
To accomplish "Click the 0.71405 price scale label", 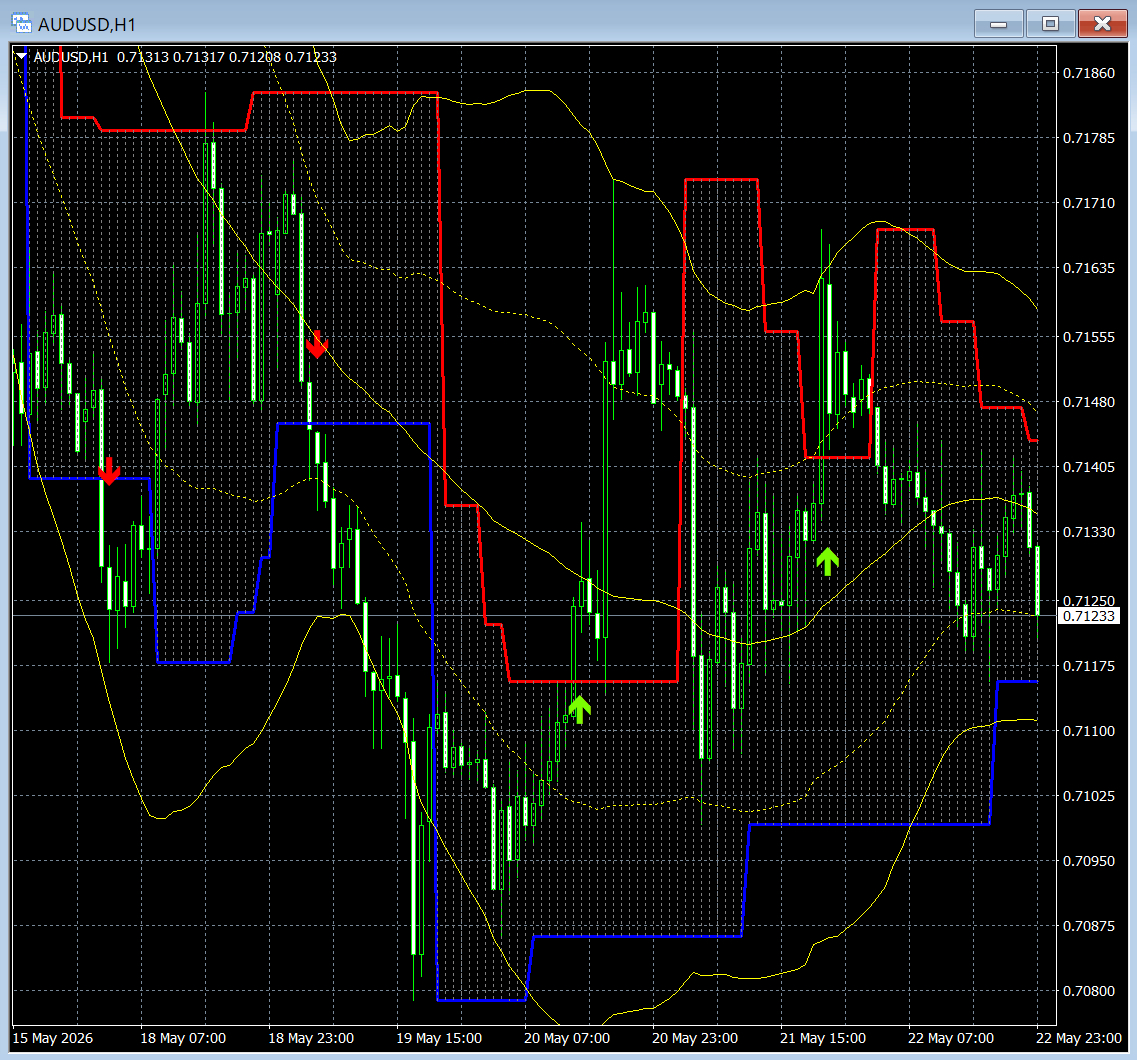I will [1088, 467].
